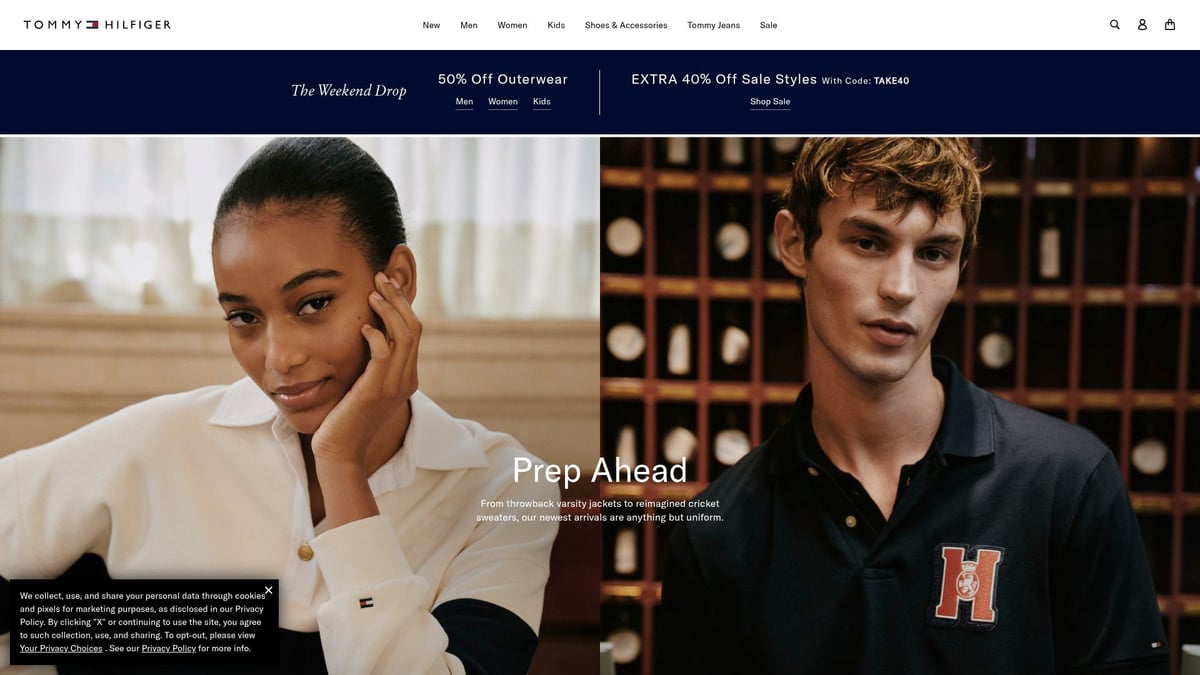Image resolution: width=1200 pixels, height=675 pixels.
Task: Select Men under 50% Off Outerwear
Action: point(464,102)
